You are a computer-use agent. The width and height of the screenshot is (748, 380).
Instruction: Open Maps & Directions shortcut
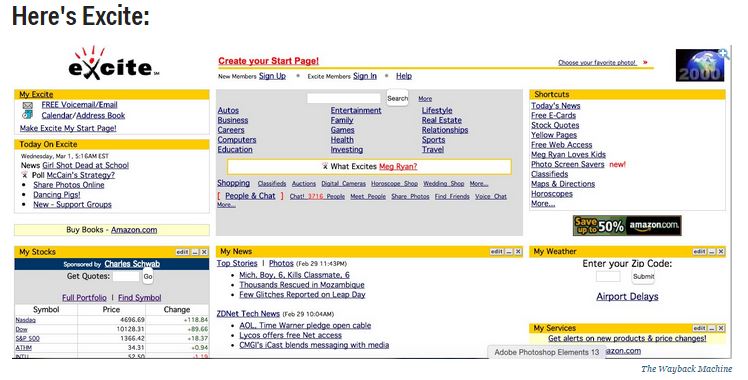pyautogui.click(x=563, y=184)
